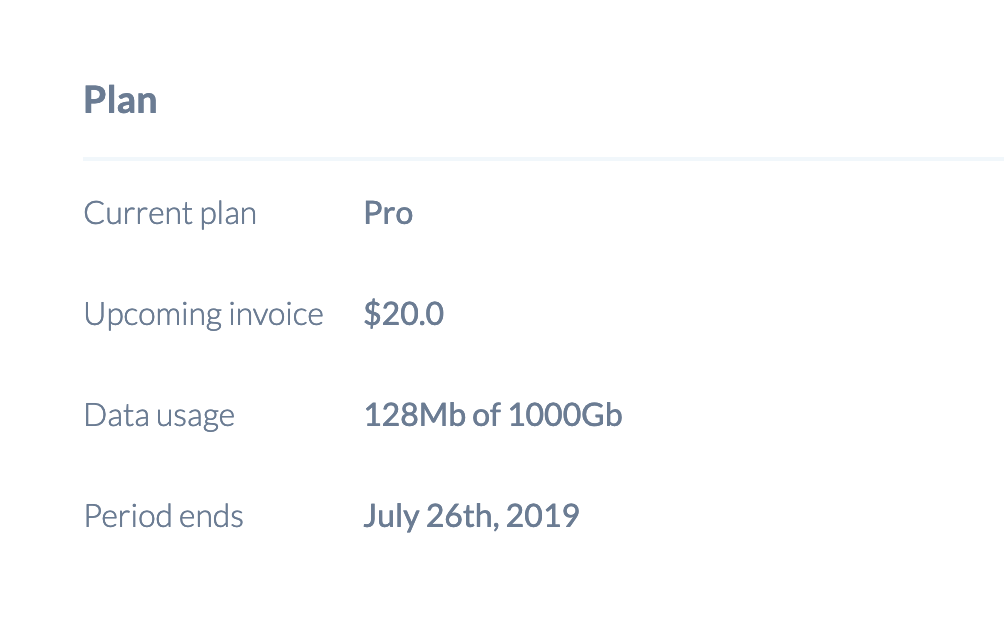Select the Upcoming invoice label
The width and height of the screenshot is (1004, 636).
203,315
